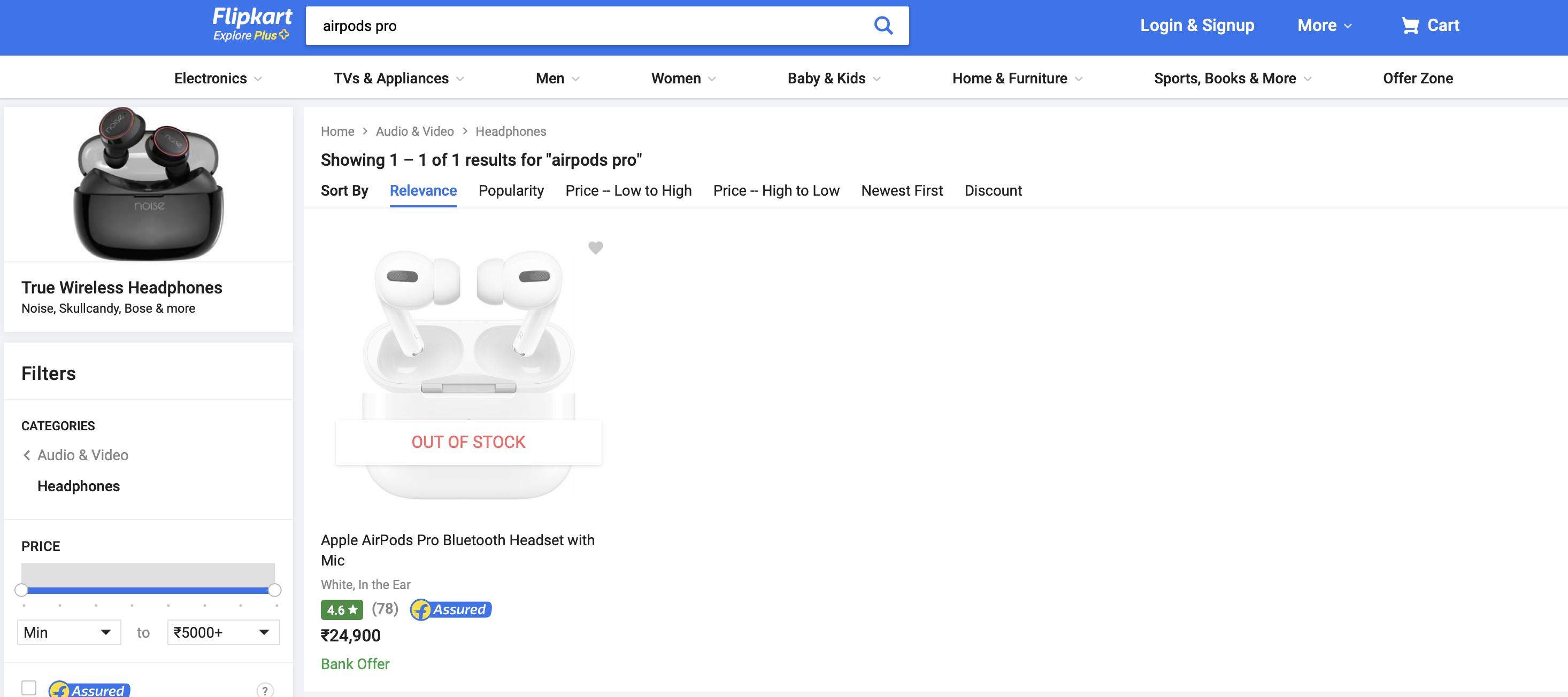Viewport: 1568px width, 697px height.
Task: Click the Explore Plus link
Action: [x=251, y=35]
